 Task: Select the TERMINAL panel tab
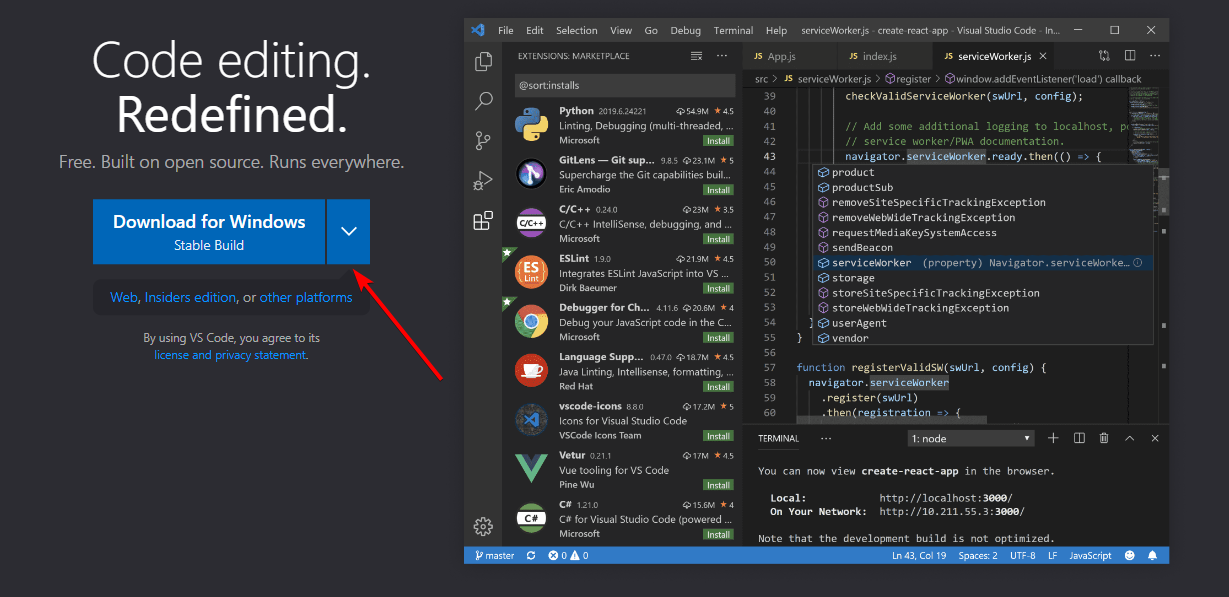778,438
